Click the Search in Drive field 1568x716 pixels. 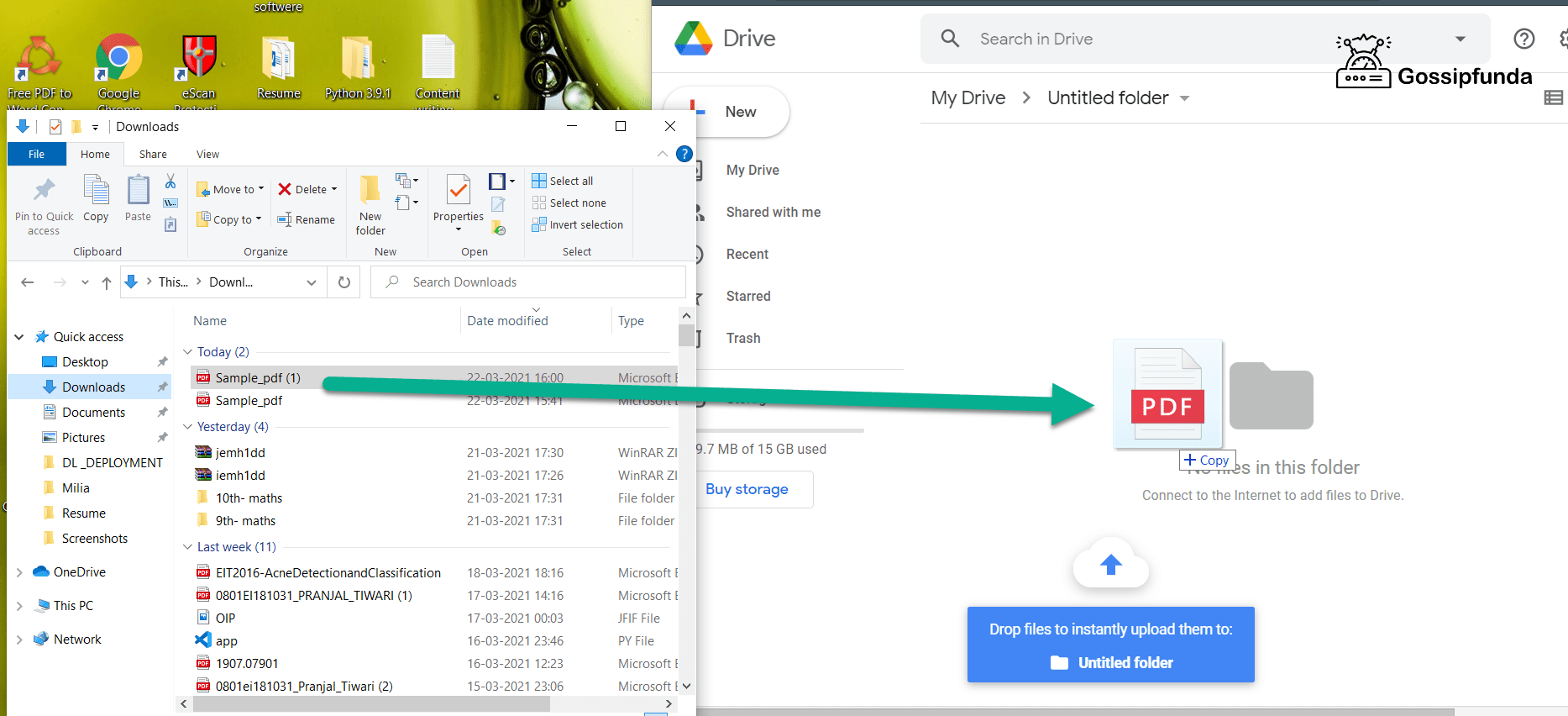[1205, 39]
